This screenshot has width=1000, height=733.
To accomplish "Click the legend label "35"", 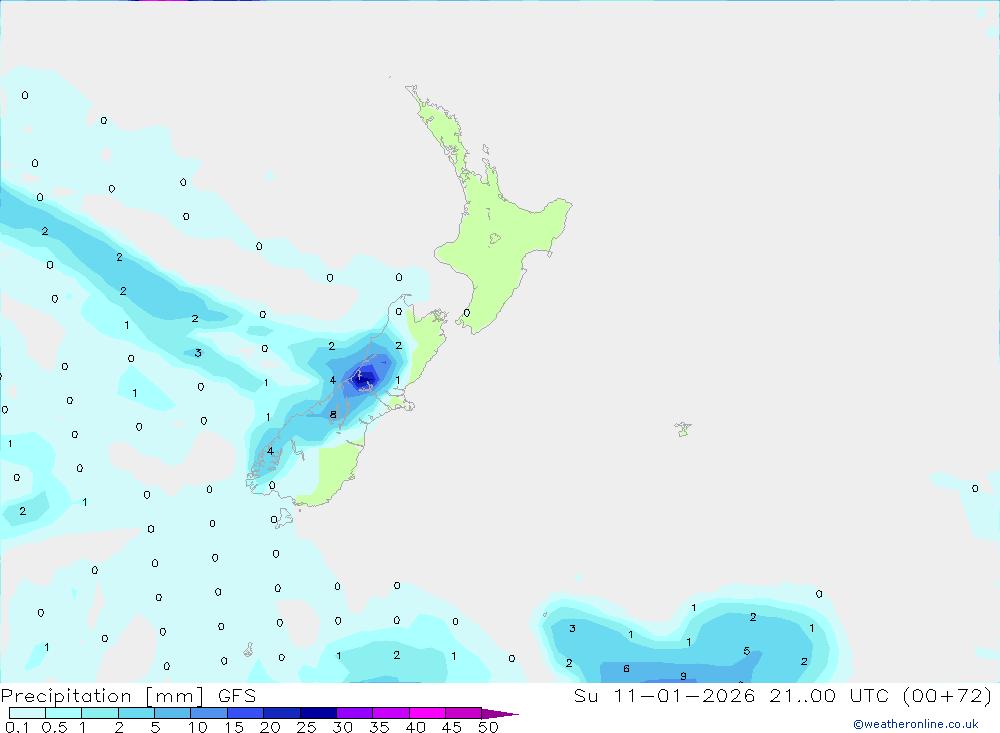I will (379, 727).
